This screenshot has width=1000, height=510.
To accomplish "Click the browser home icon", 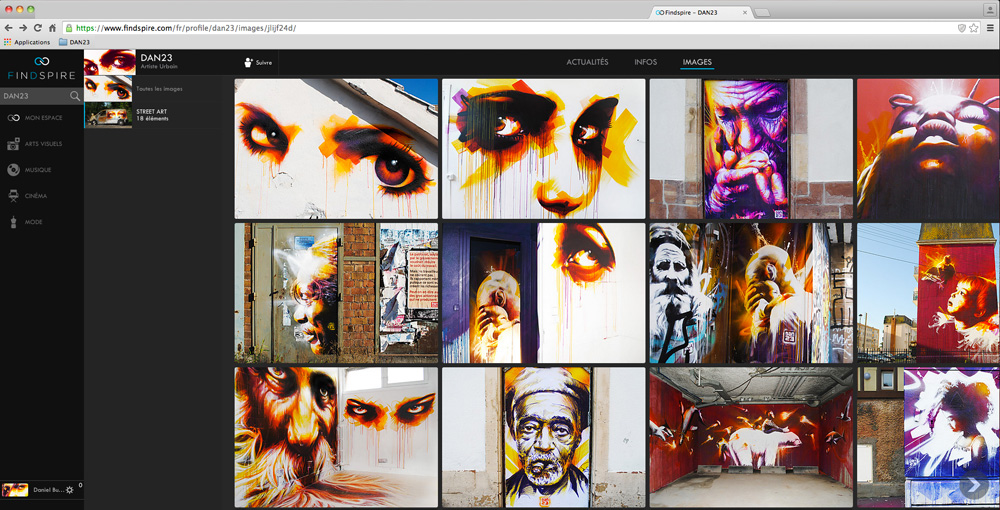I will 52,28.
